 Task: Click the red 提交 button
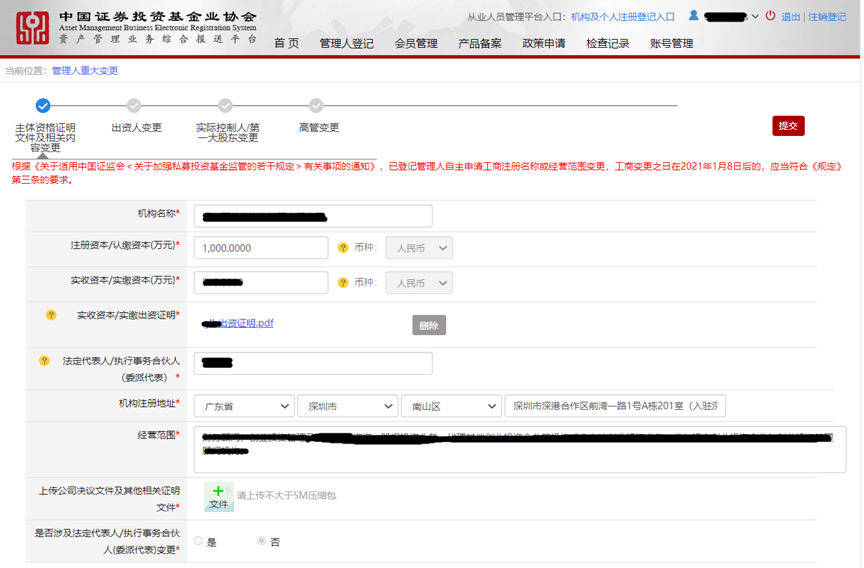tap(788, 126)
